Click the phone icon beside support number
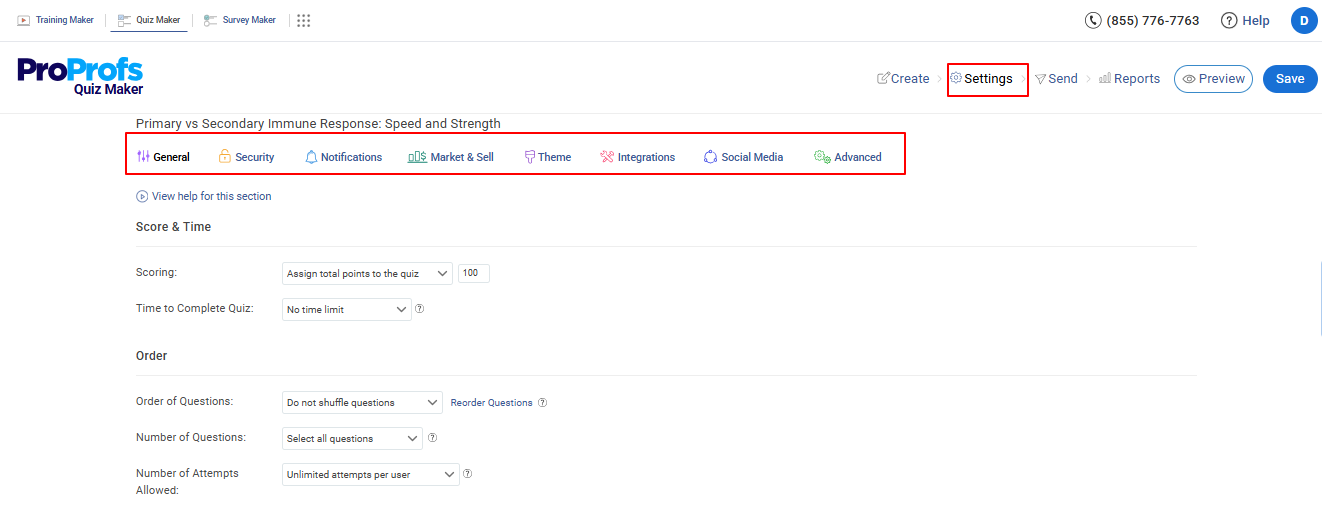1322x506 pixels. [x=1093, y=20]
